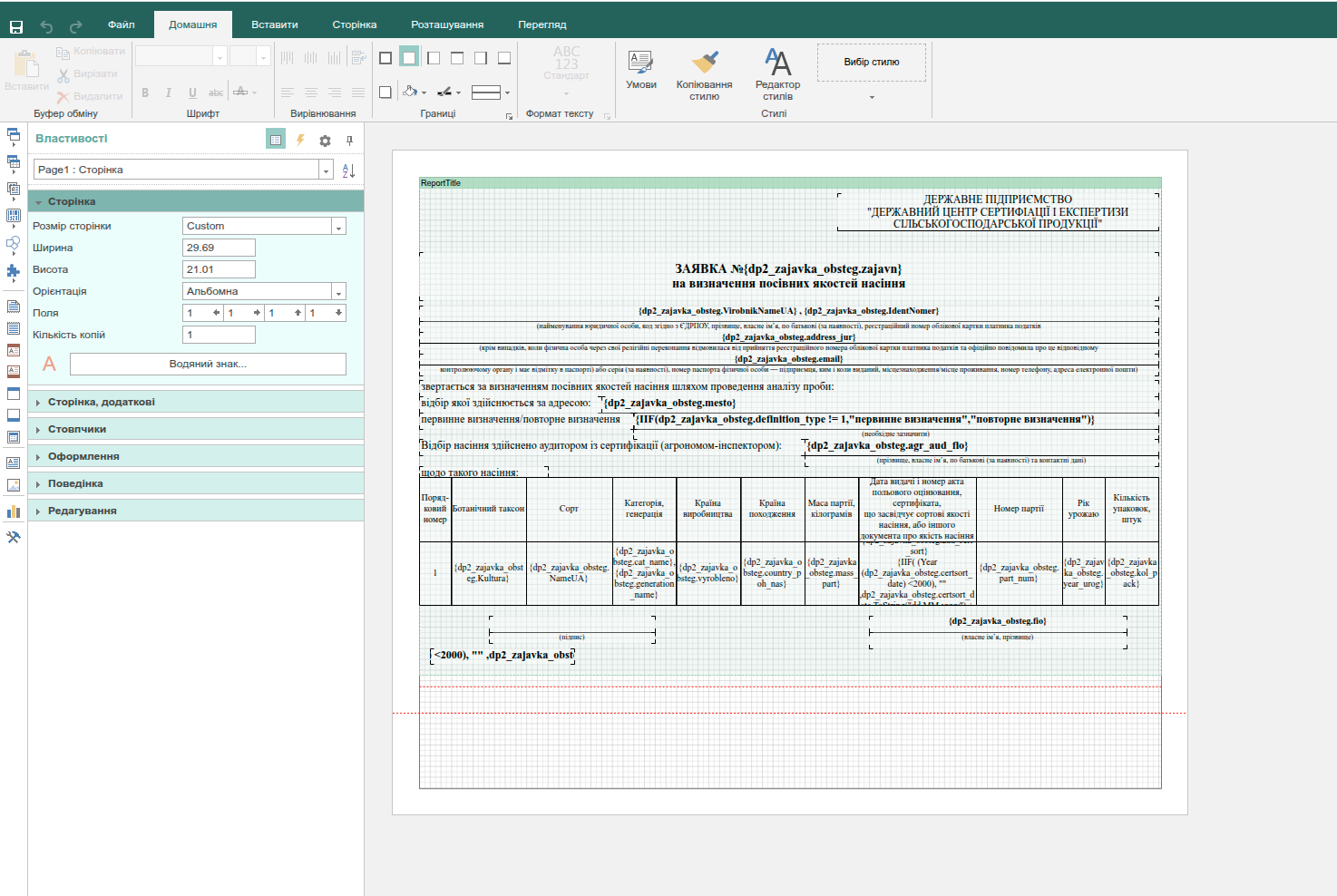The height and width of the screenshot is (896, 1337).
Task: Click the Водяний знак... button
Action: [x=208, y=364]
